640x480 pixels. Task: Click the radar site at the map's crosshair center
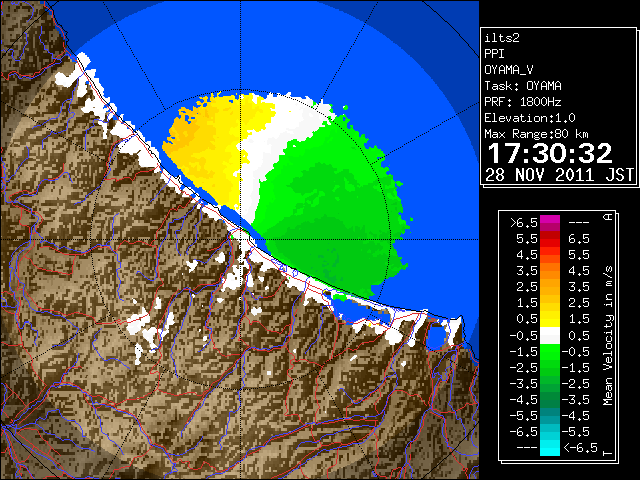pos(241,239)
